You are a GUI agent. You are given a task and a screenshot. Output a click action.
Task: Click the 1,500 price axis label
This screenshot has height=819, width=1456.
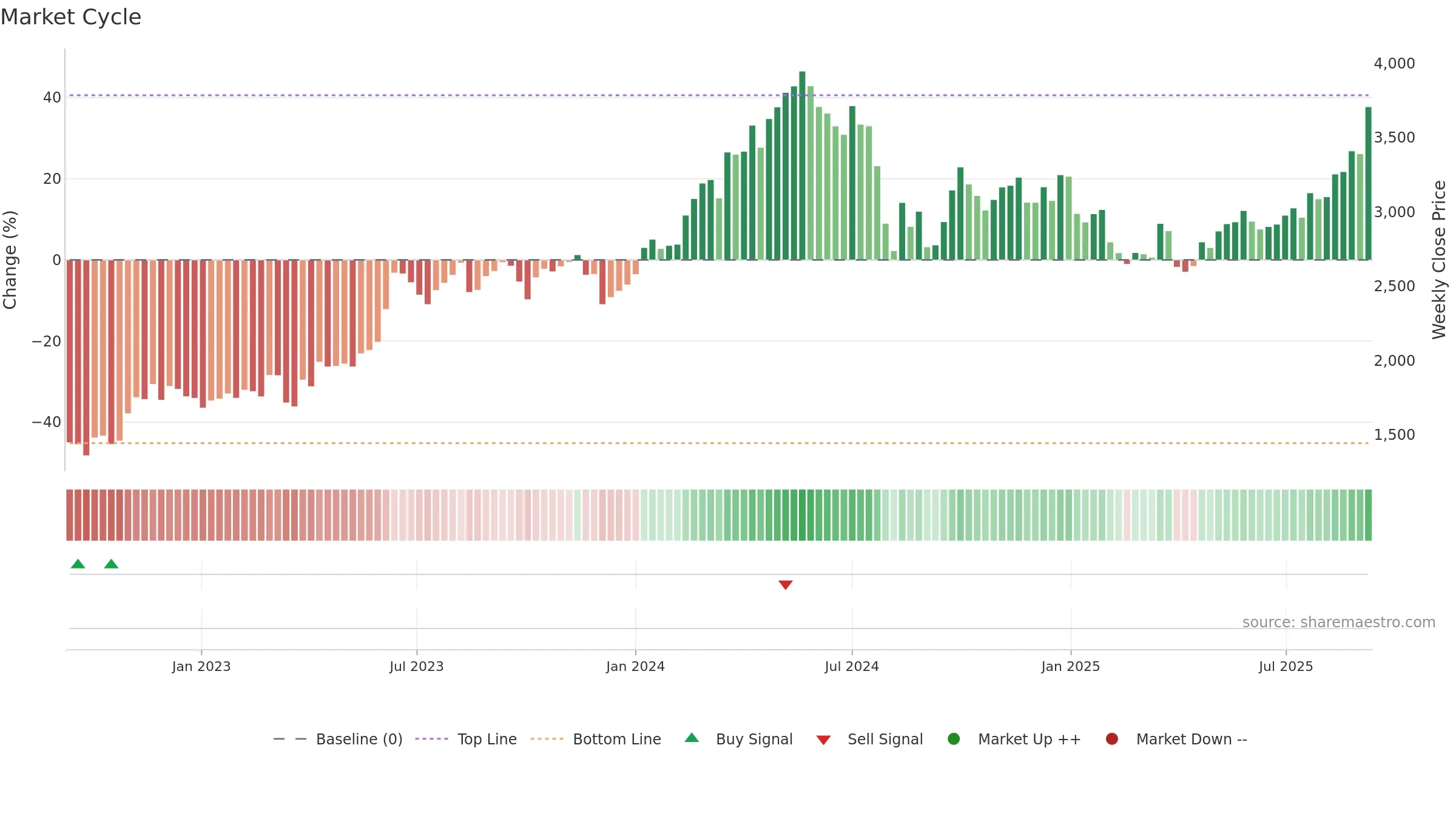[x=1394, y=434]
